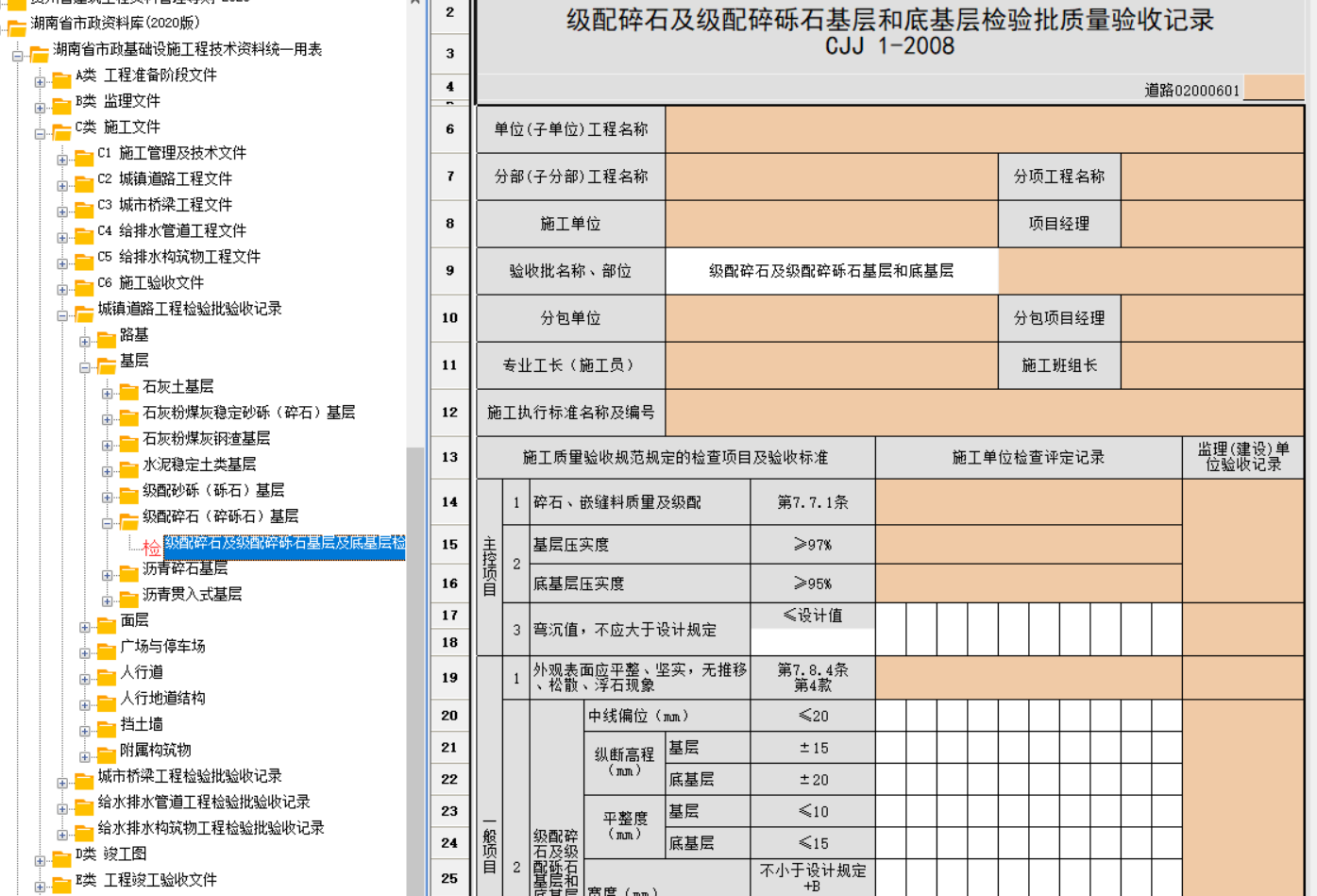Select row header 13 of the sheet
Image resolution: width=1317 pixels, height=896 pixels.
pos(449,457)
